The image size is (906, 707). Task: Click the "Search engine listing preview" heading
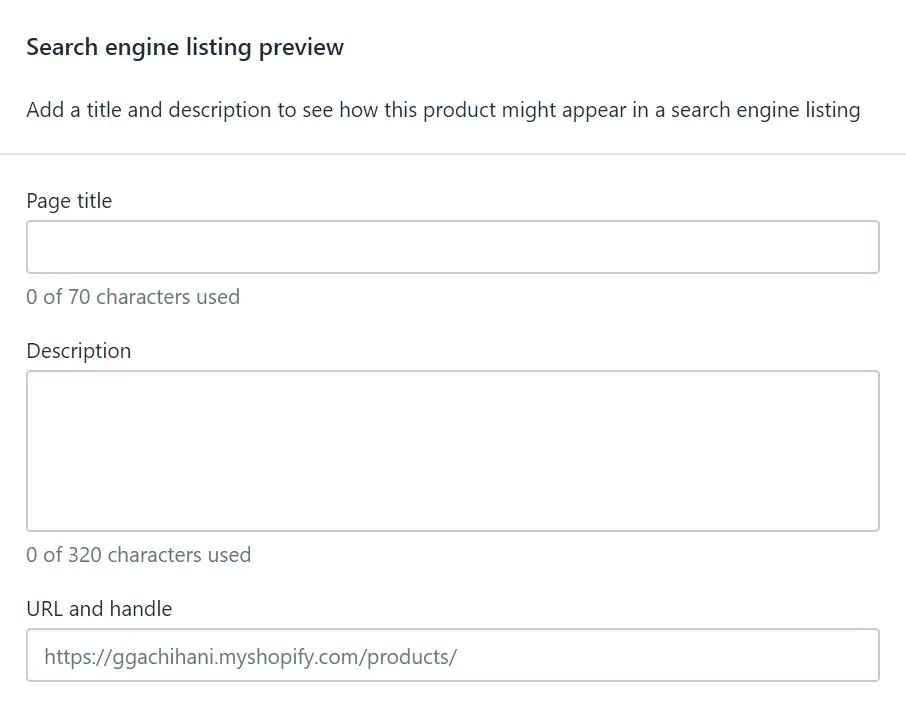pos(185,47)
